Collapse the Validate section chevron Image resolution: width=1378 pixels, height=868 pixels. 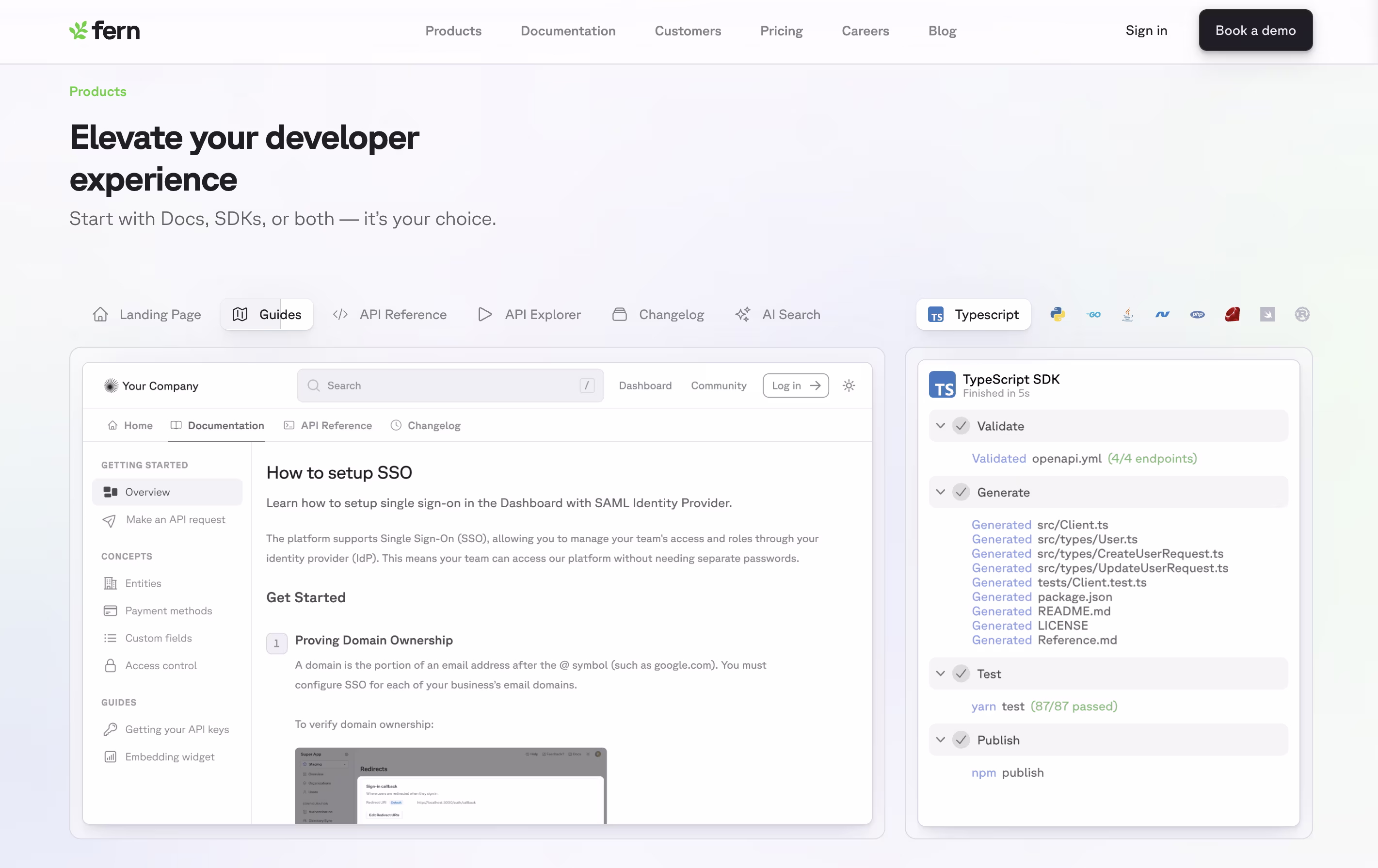pos(940,426)
